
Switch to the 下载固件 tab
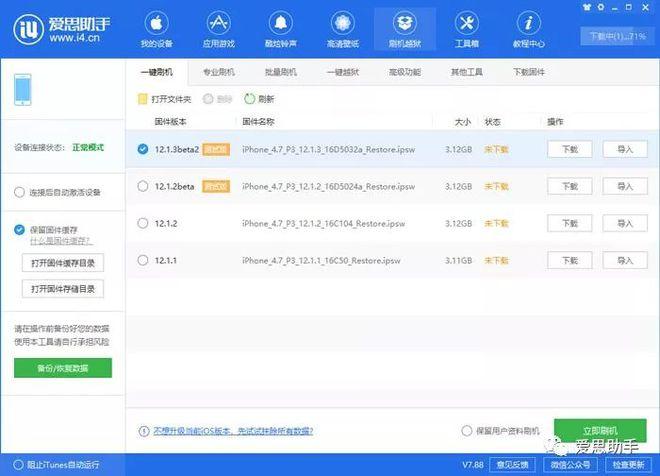(529, 72)
